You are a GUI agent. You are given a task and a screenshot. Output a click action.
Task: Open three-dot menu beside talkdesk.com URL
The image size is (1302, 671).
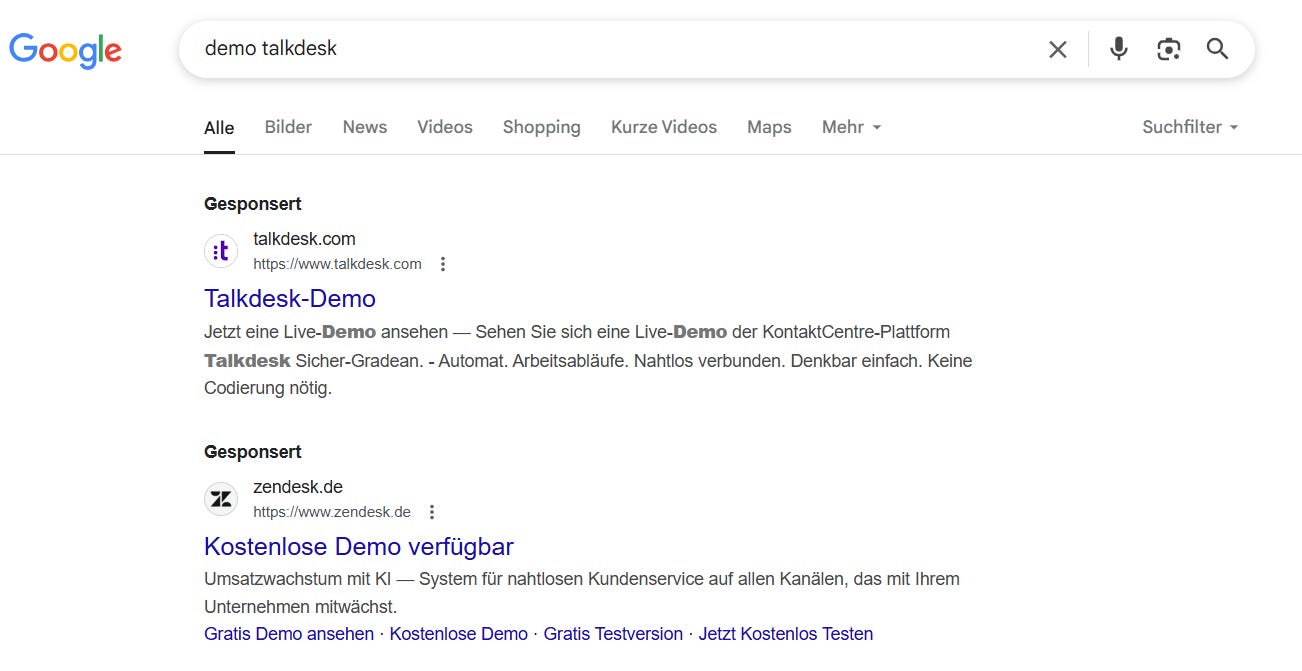point(443,264)
